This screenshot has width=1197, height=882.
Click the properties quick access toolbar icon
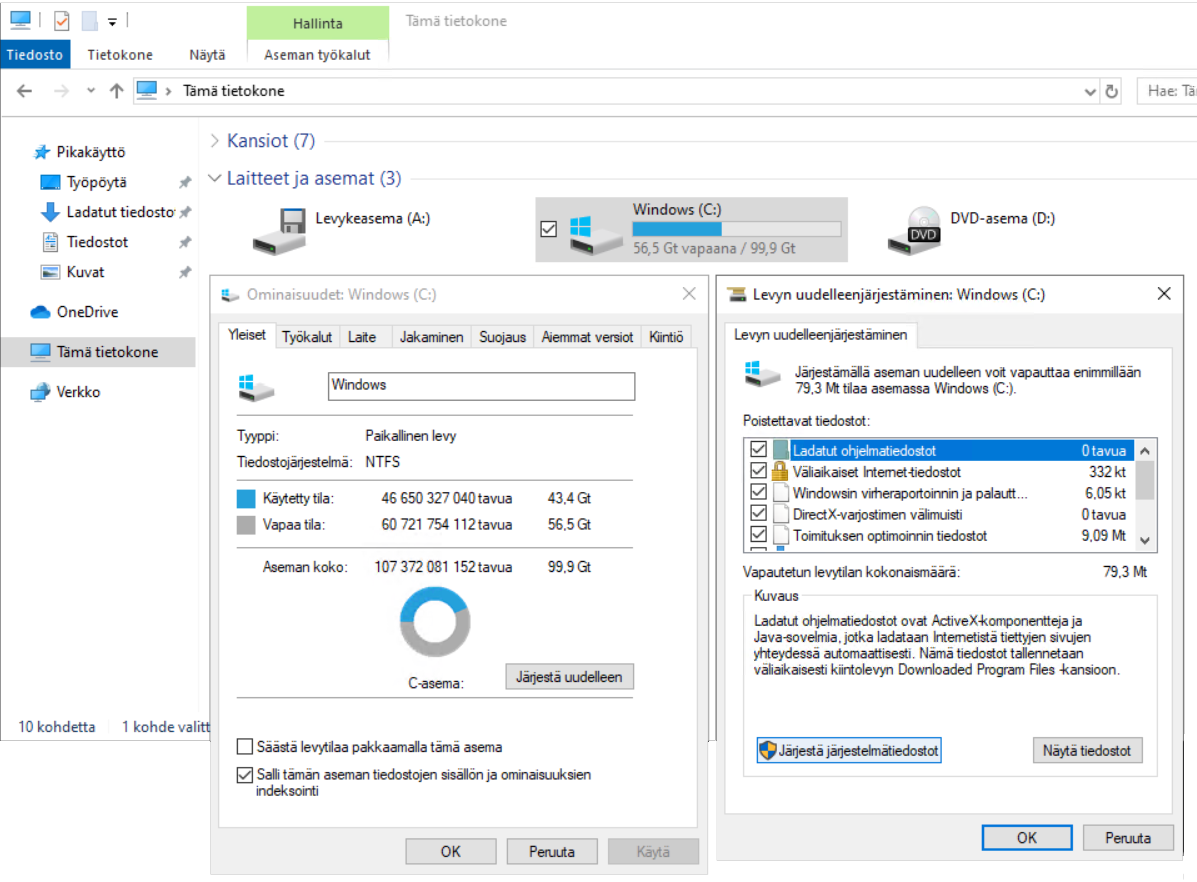coord(62,21)
